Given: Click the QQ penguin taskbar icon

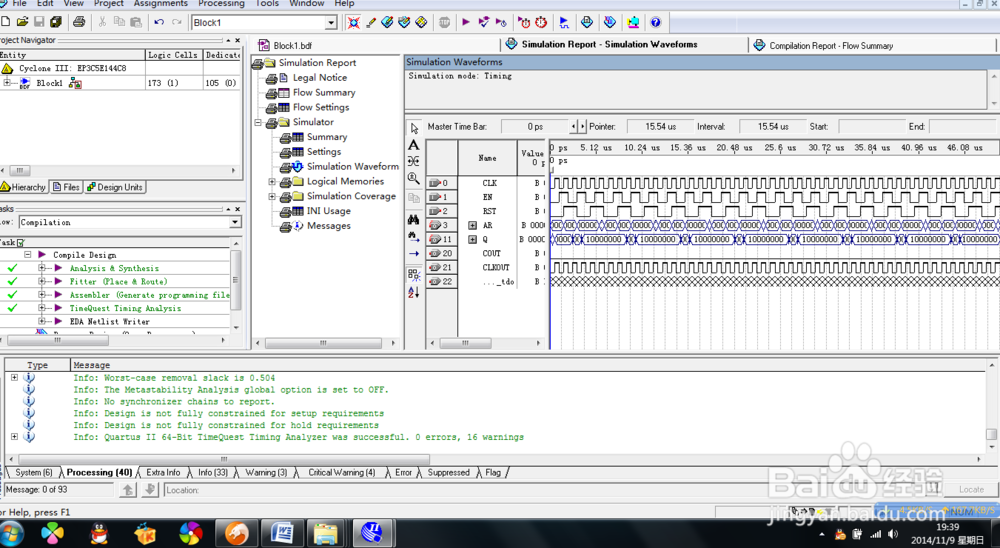Looking at the screenshot, I should (99, 533).
